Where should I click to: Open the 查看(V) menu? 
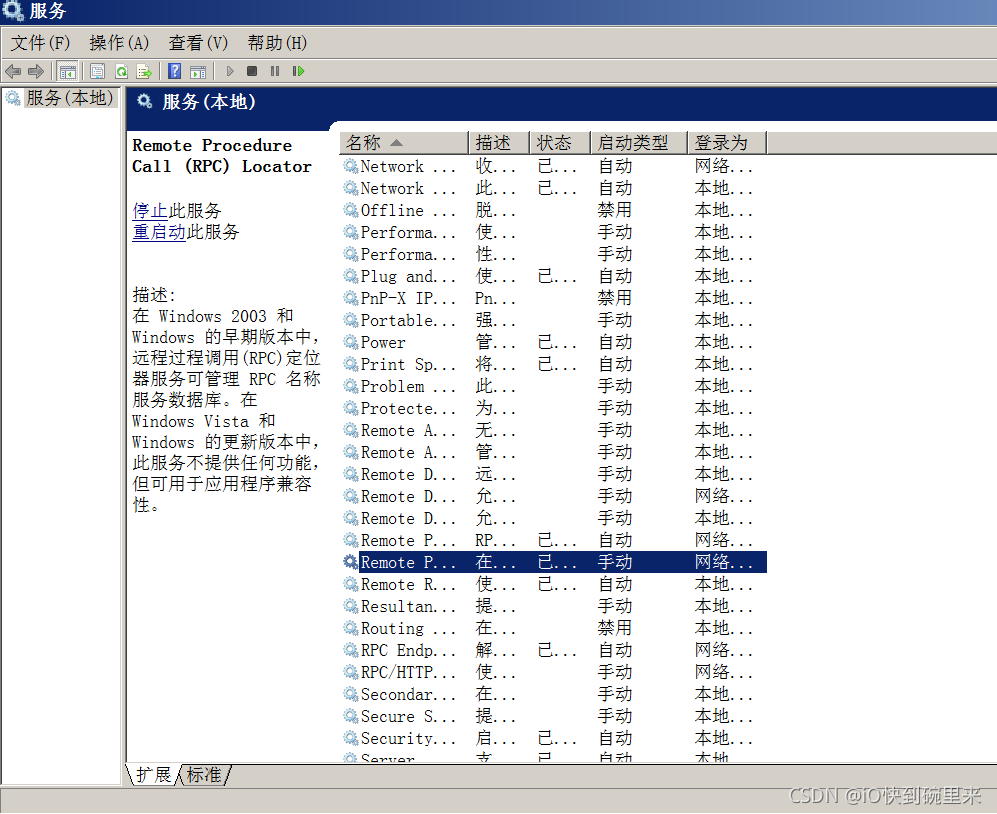(x=198, y=43)
